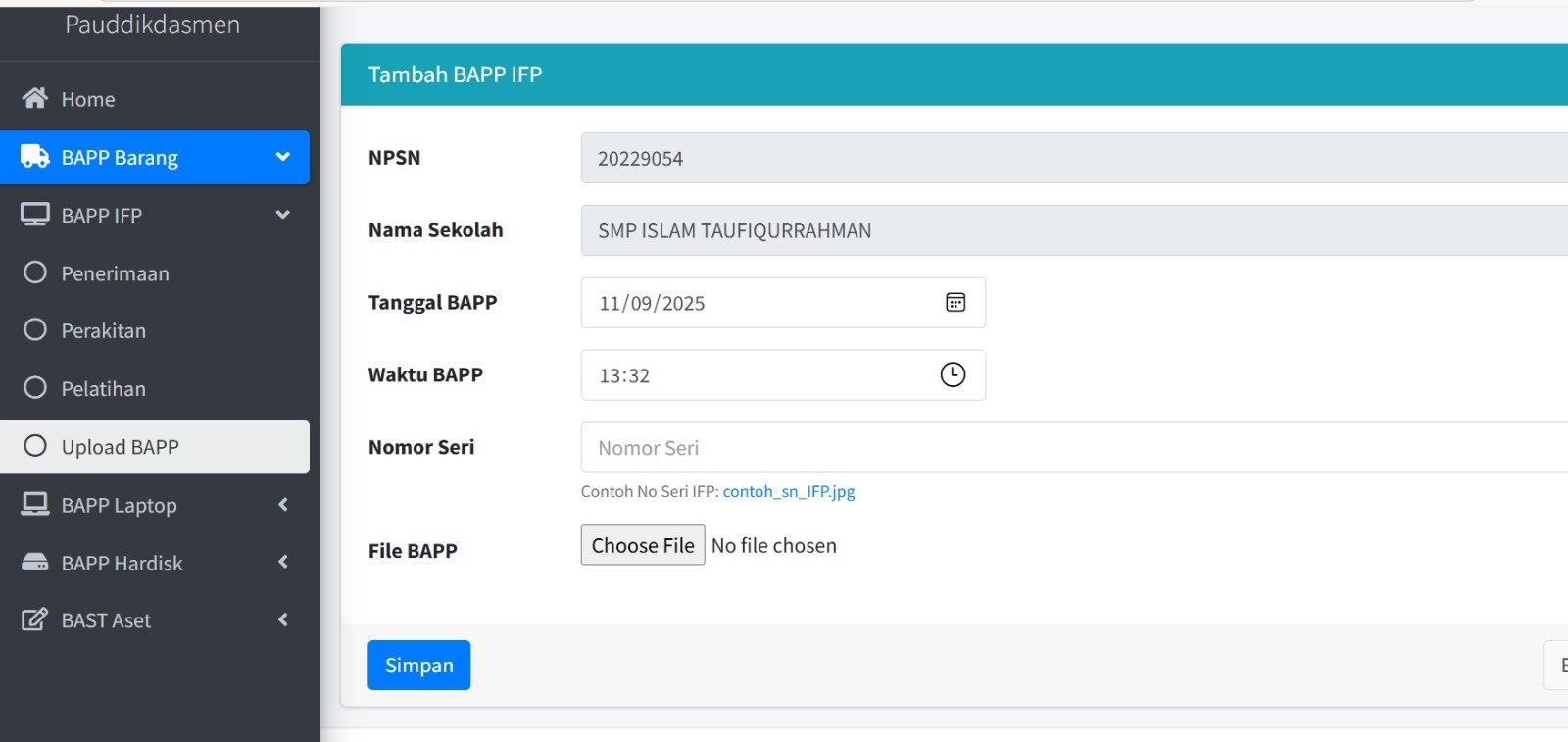Open calendar picker in Tanggal BAPP

(955, 303)
